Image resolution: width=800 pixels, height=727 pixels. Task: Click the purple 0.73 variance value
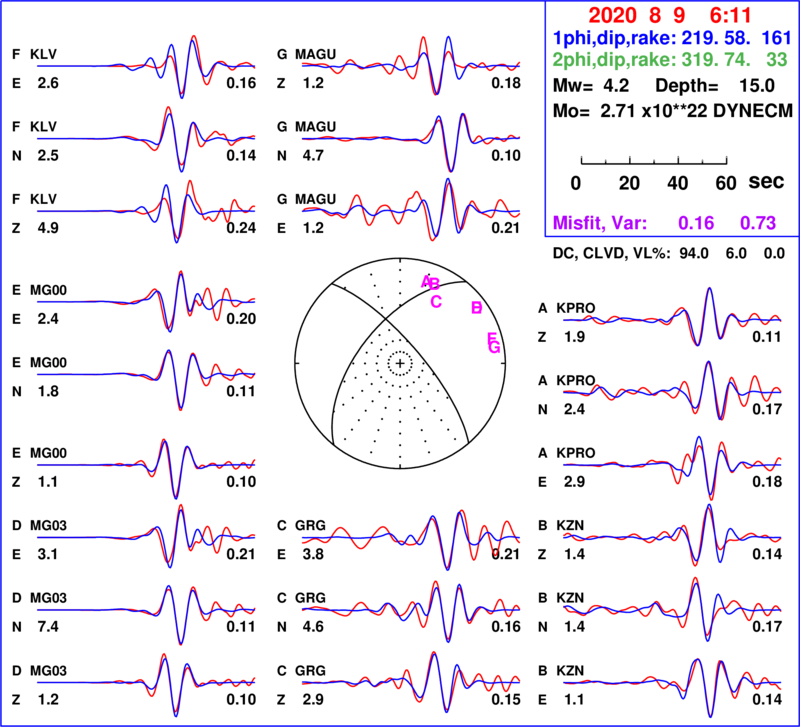(758, 223)
